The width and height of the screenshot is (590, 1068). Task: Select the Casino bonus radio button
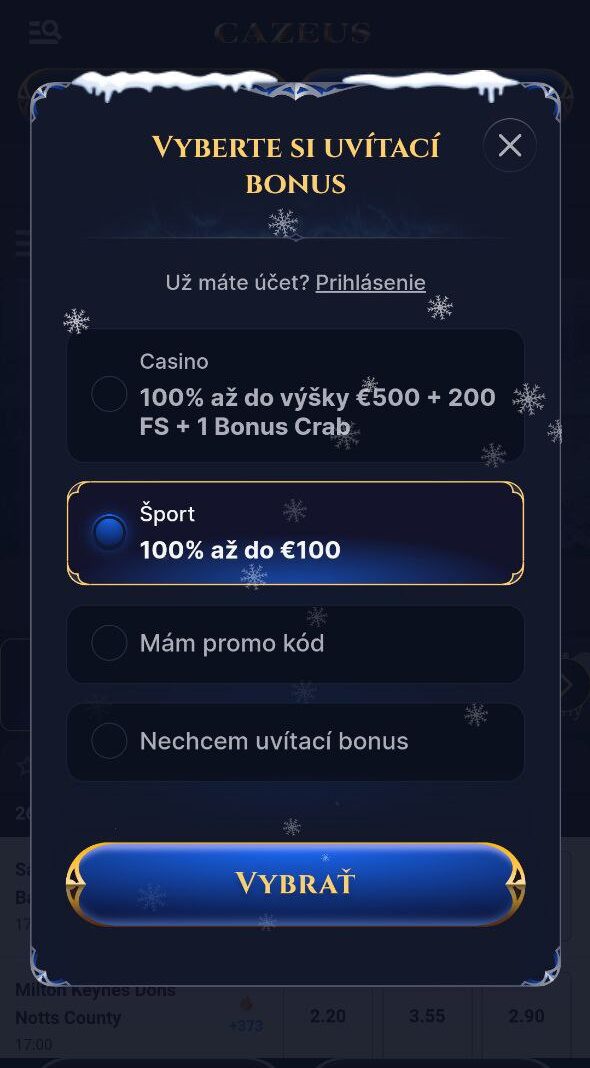point(109,394)
